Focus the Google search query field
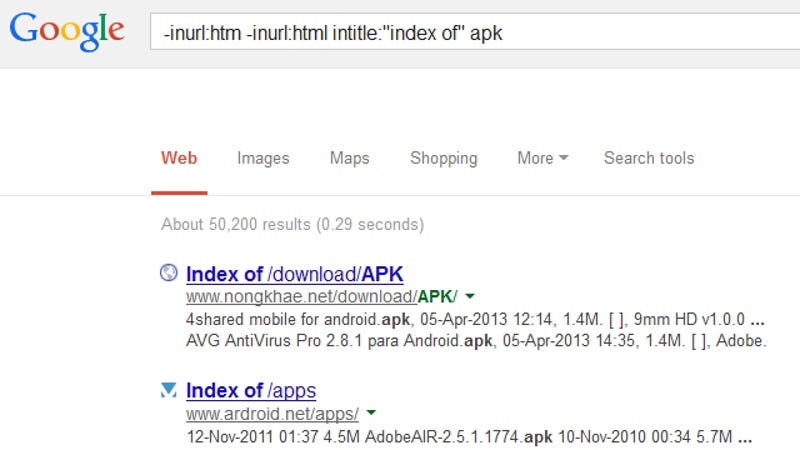Viewport: 800px width, 450px height. tap(475, 32)
